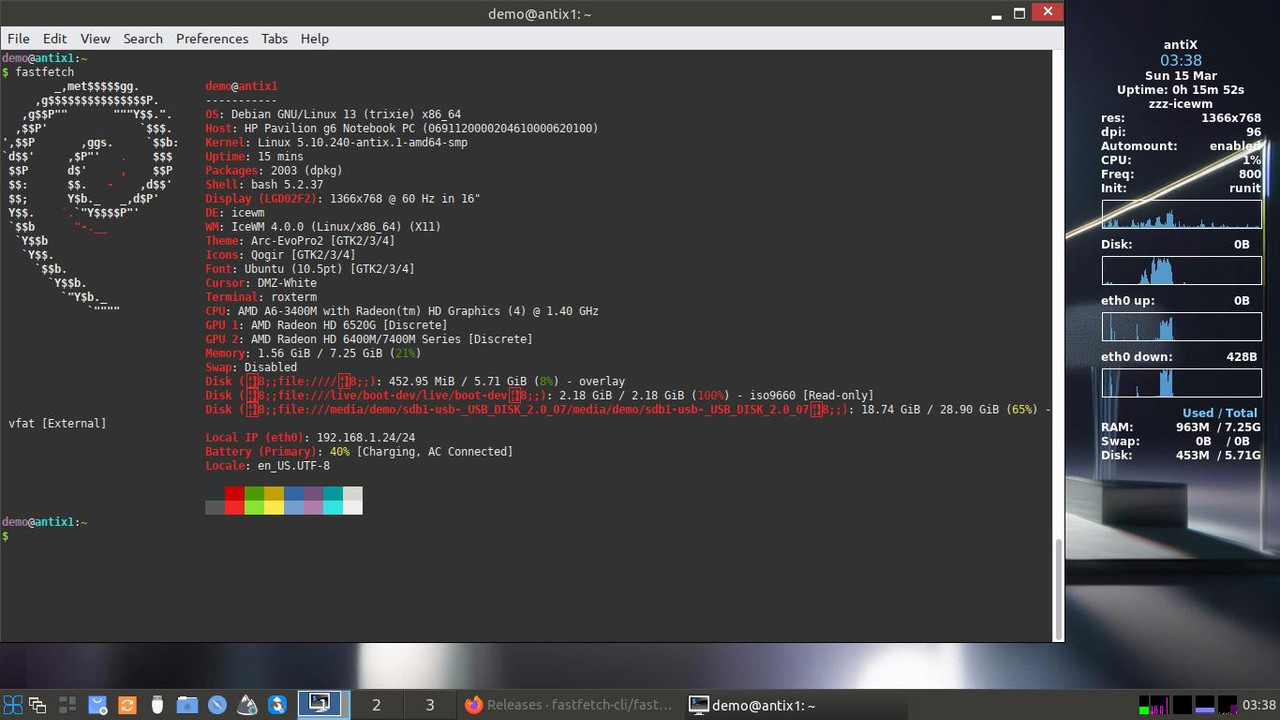This screenshot has width=1280, height=720.
Task: Open the package installer icon in taskbar
Action: [97, 705]
